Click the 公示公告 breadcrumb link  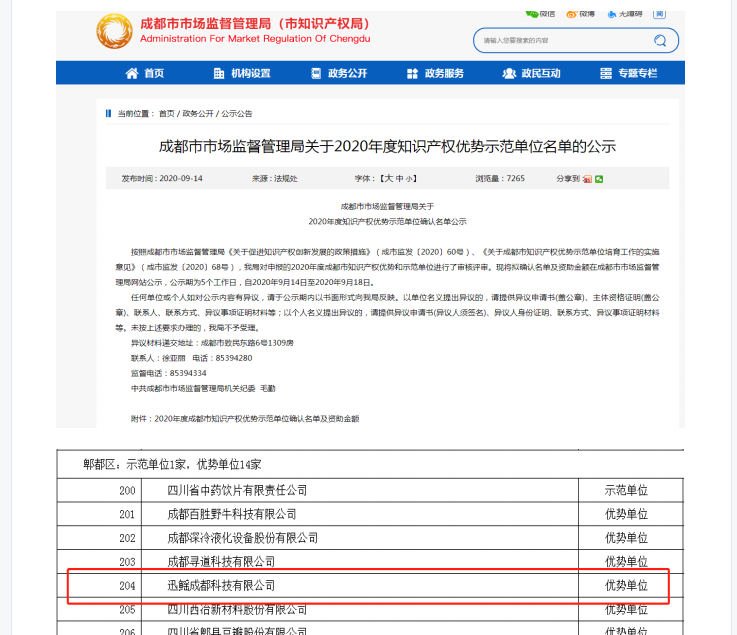coord(237,114)
